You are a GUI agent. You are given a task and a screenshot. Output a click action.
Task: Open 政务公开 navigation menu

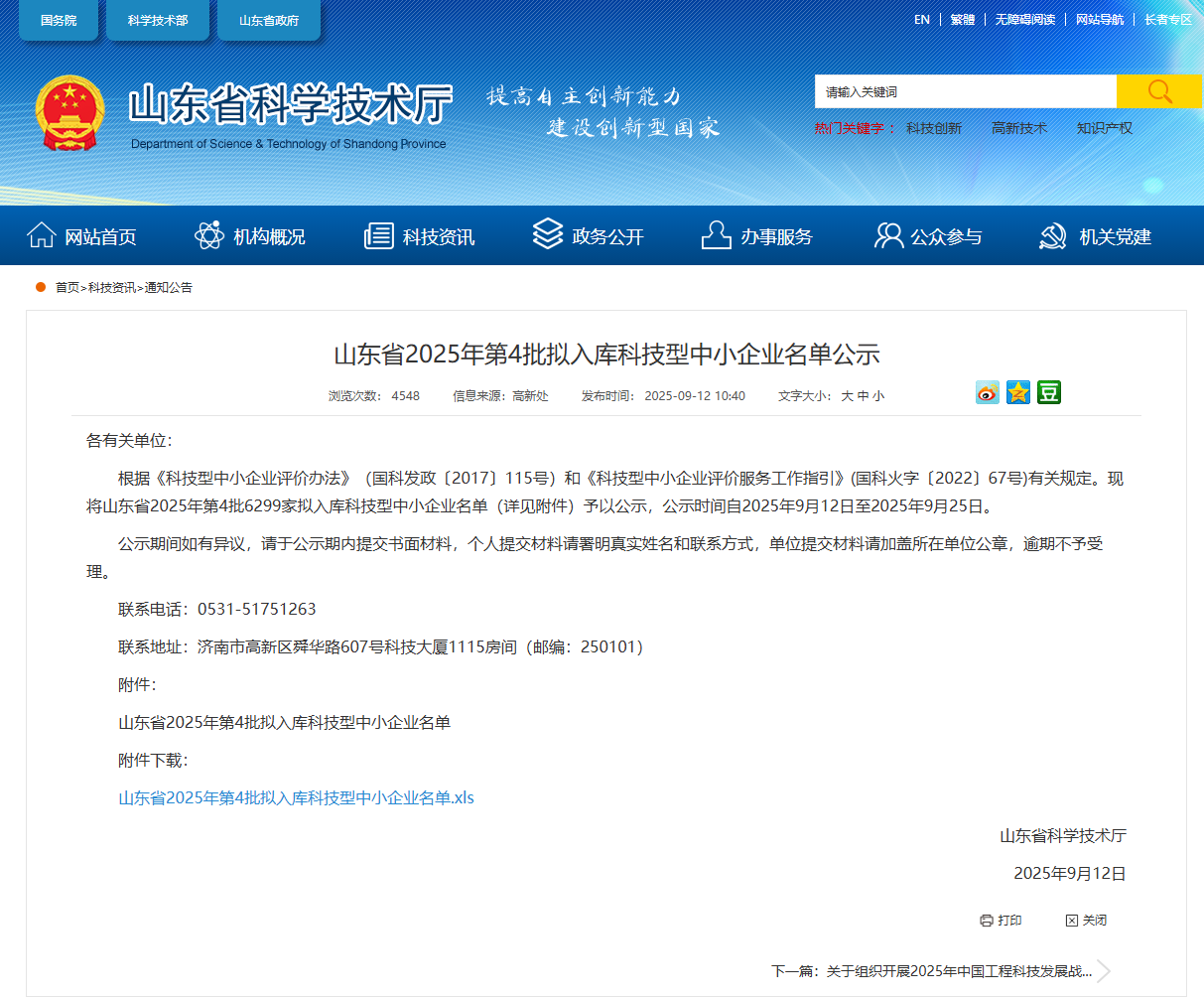pos(589,236)
